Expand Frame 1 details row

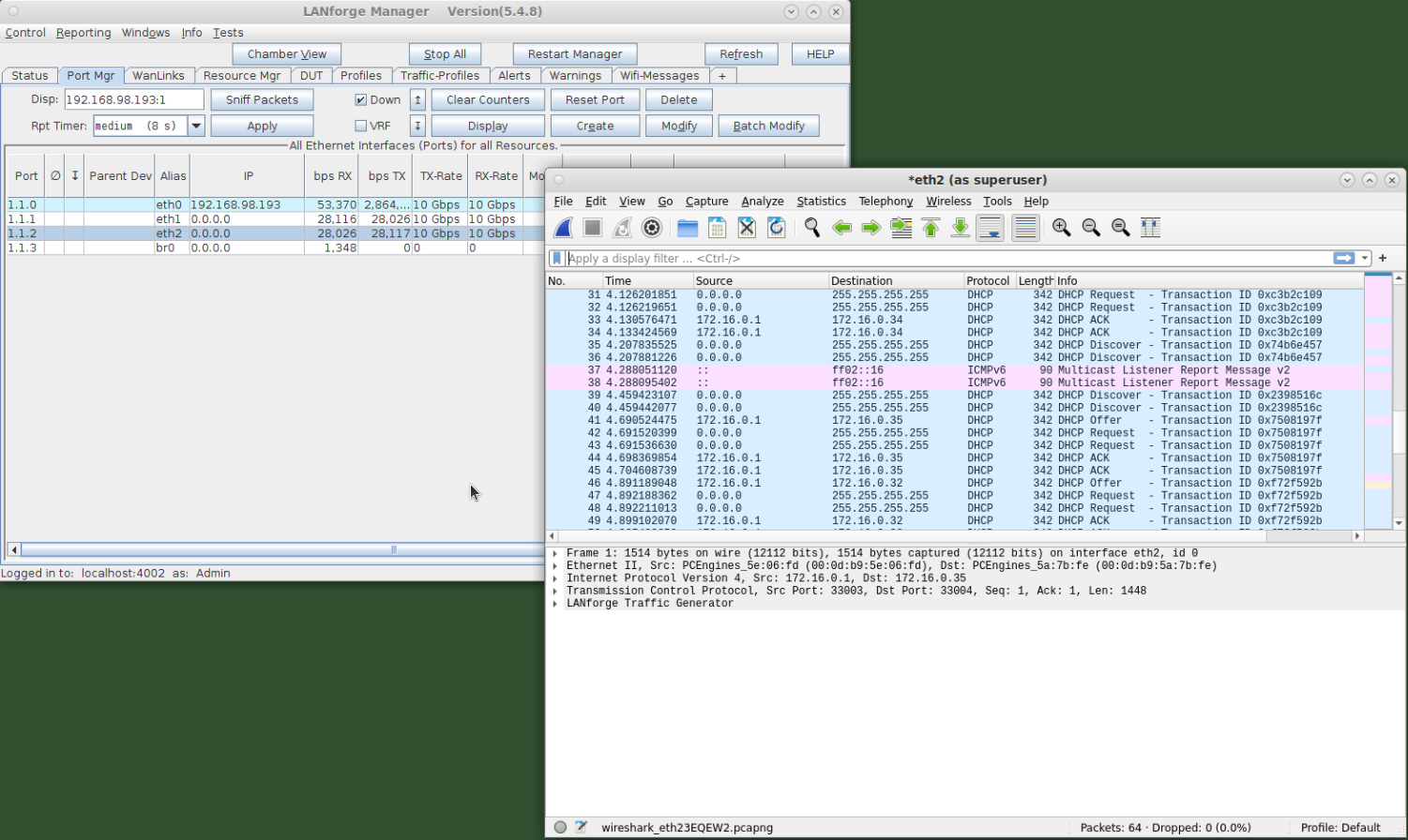pyautogui.click(x=555, y=553)
